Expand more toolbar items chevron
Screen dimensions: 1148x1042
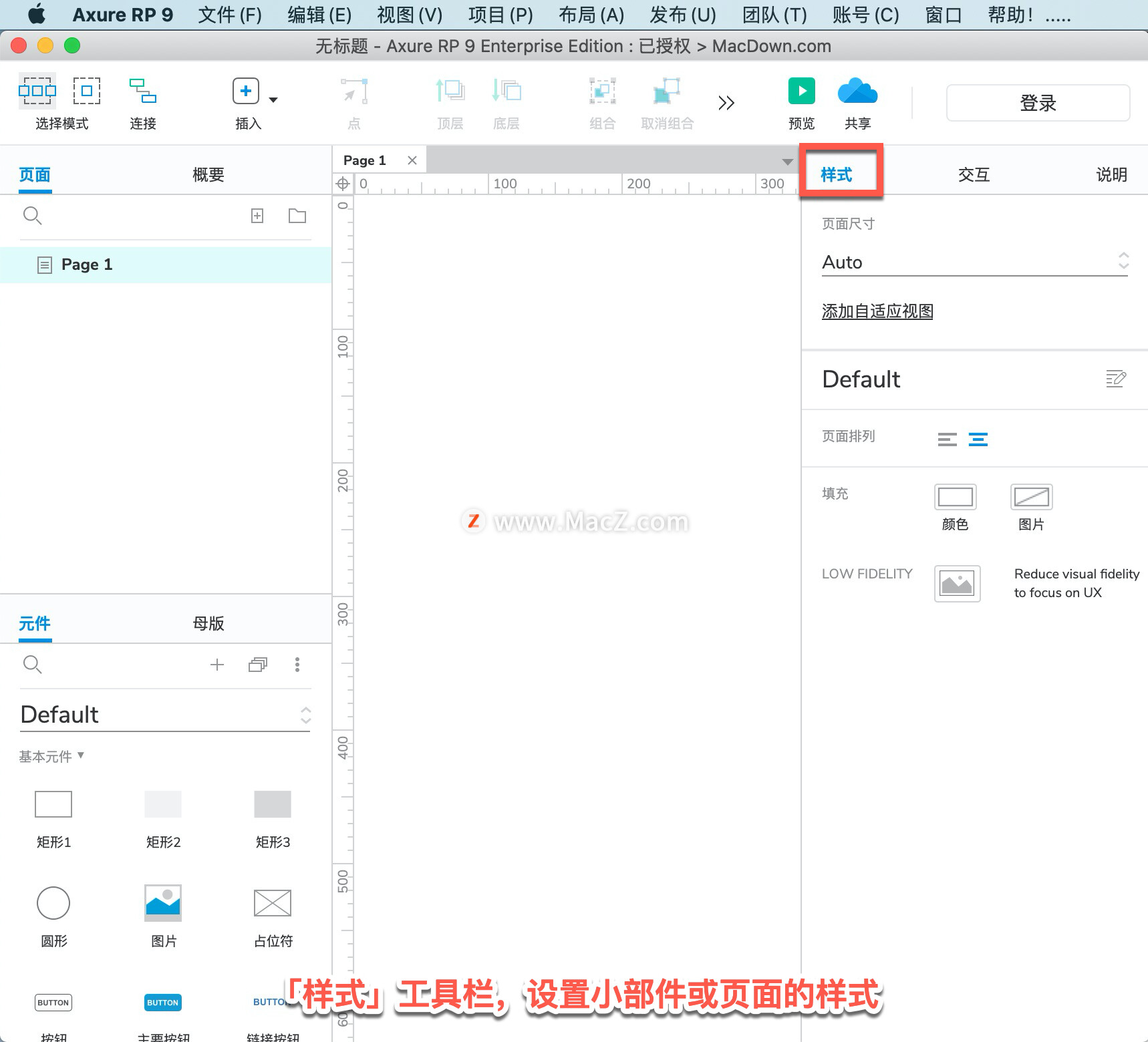point(726,103)
